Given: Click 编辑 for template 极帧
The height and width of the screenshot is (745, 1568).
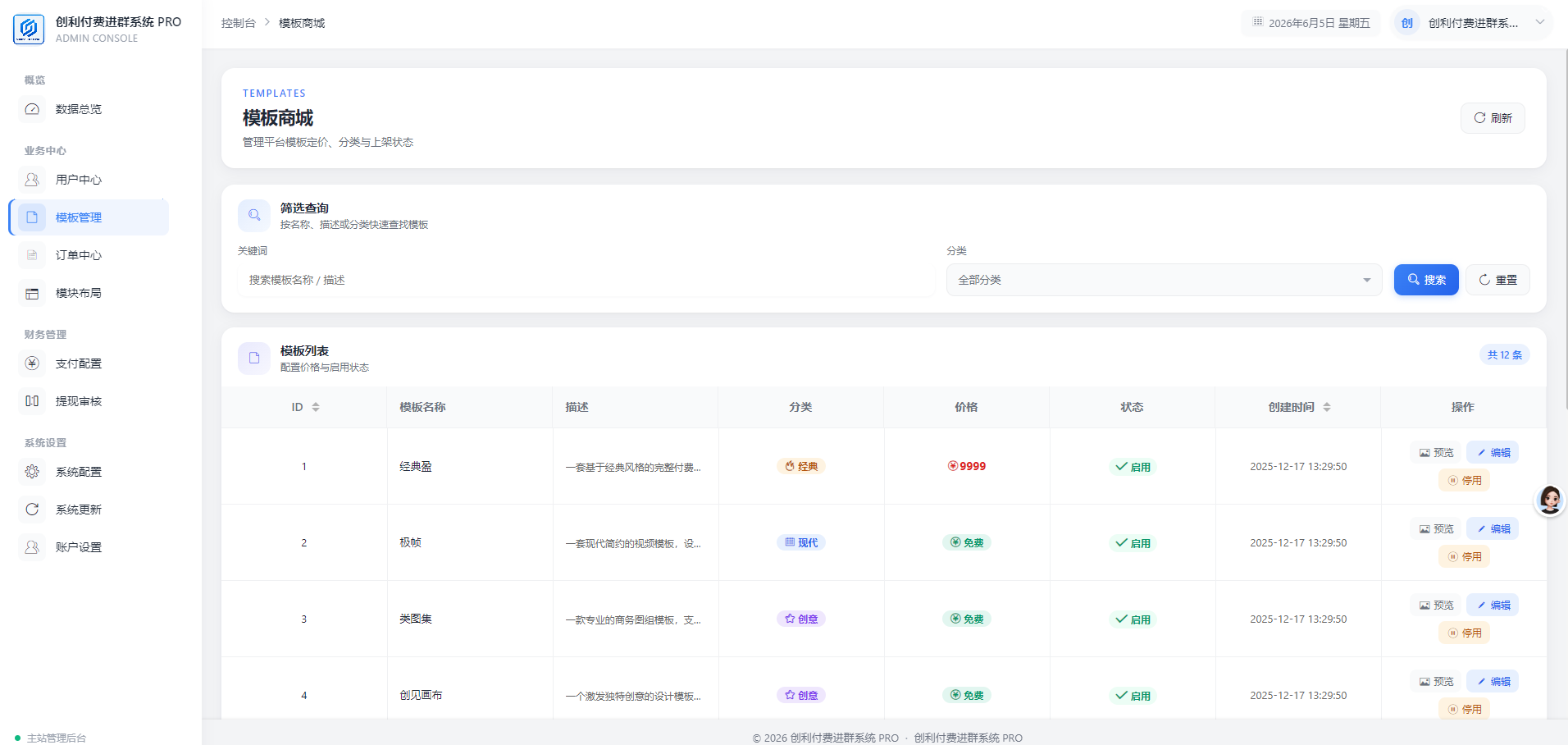Looking at the screenshot, I should 1493,528.
